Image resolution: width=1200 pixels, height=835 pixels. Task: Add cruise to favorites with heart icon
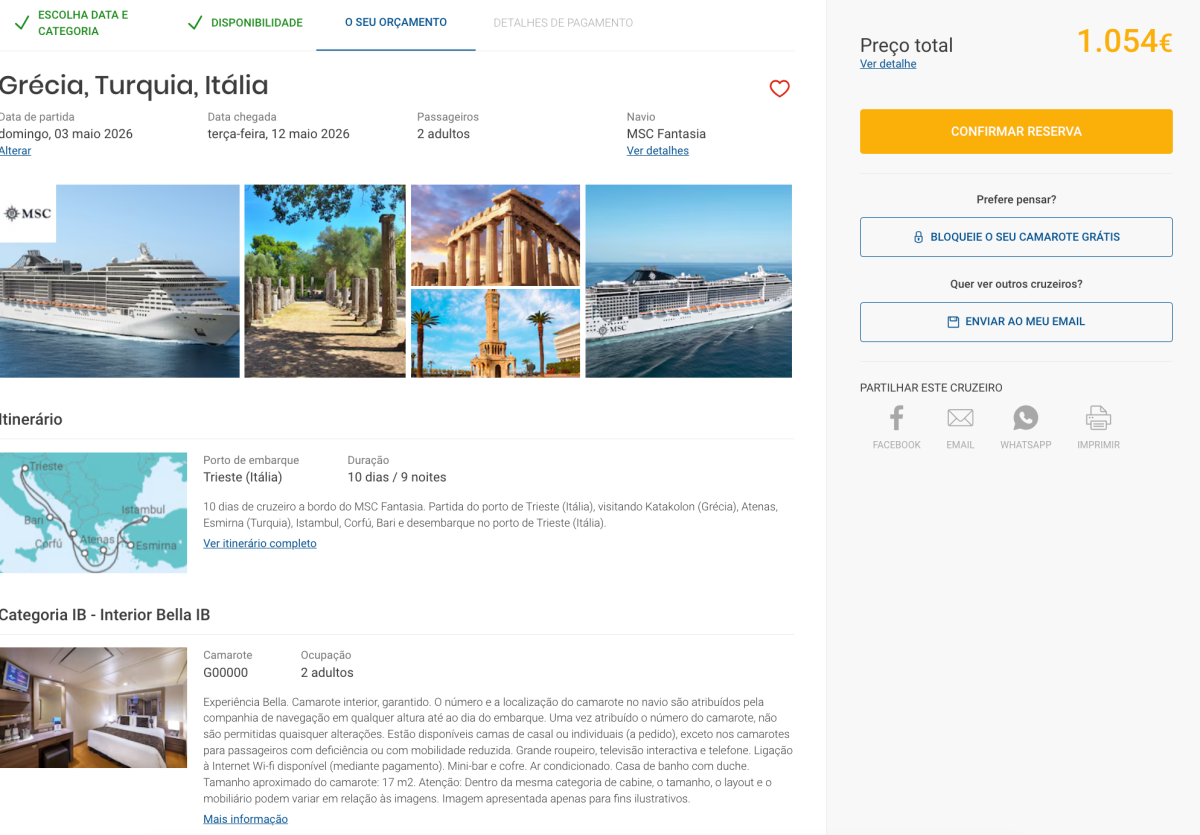click(x=780, y=89)
